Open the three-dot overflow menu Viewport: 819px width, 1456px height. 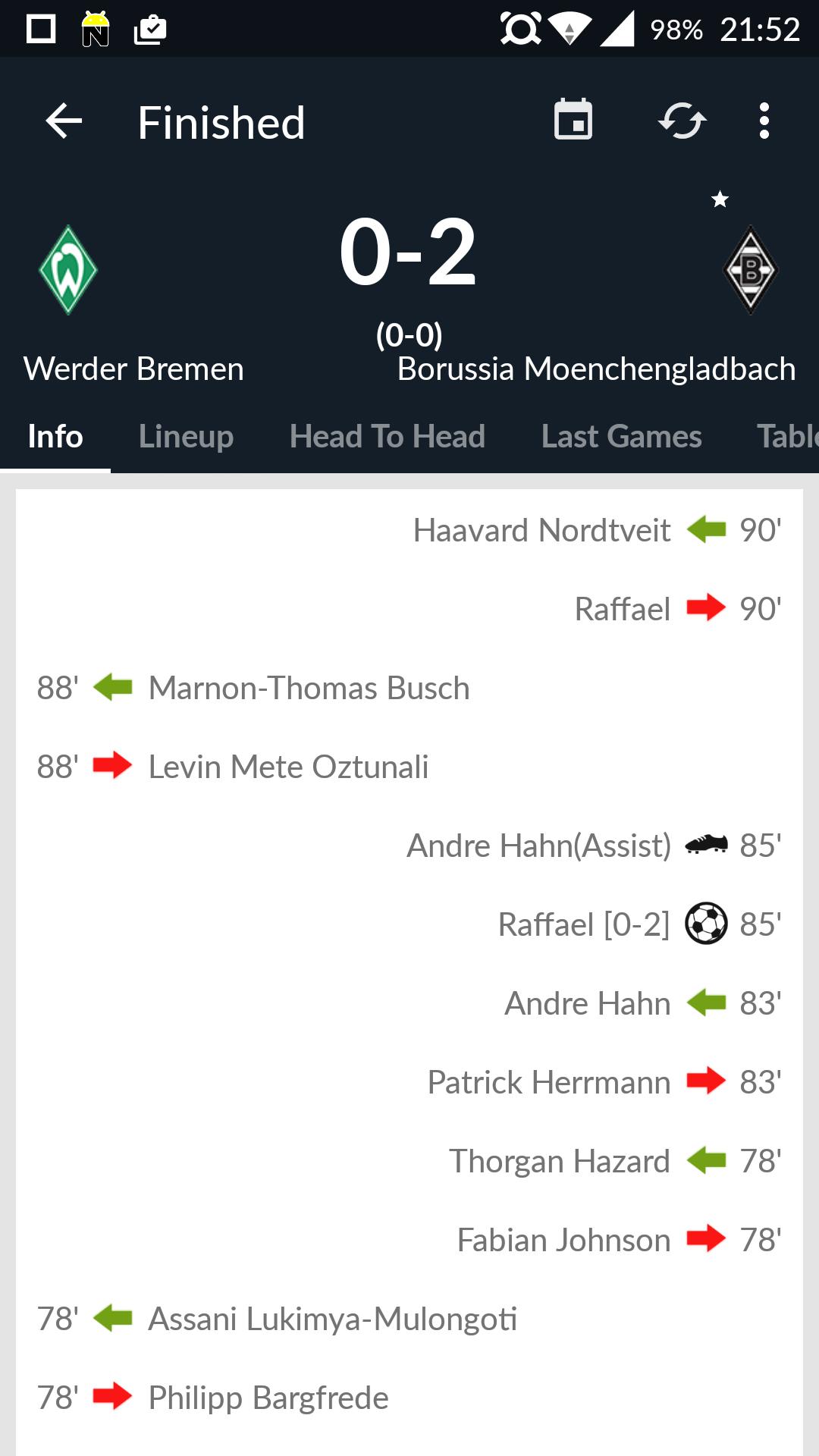(764, 120)
